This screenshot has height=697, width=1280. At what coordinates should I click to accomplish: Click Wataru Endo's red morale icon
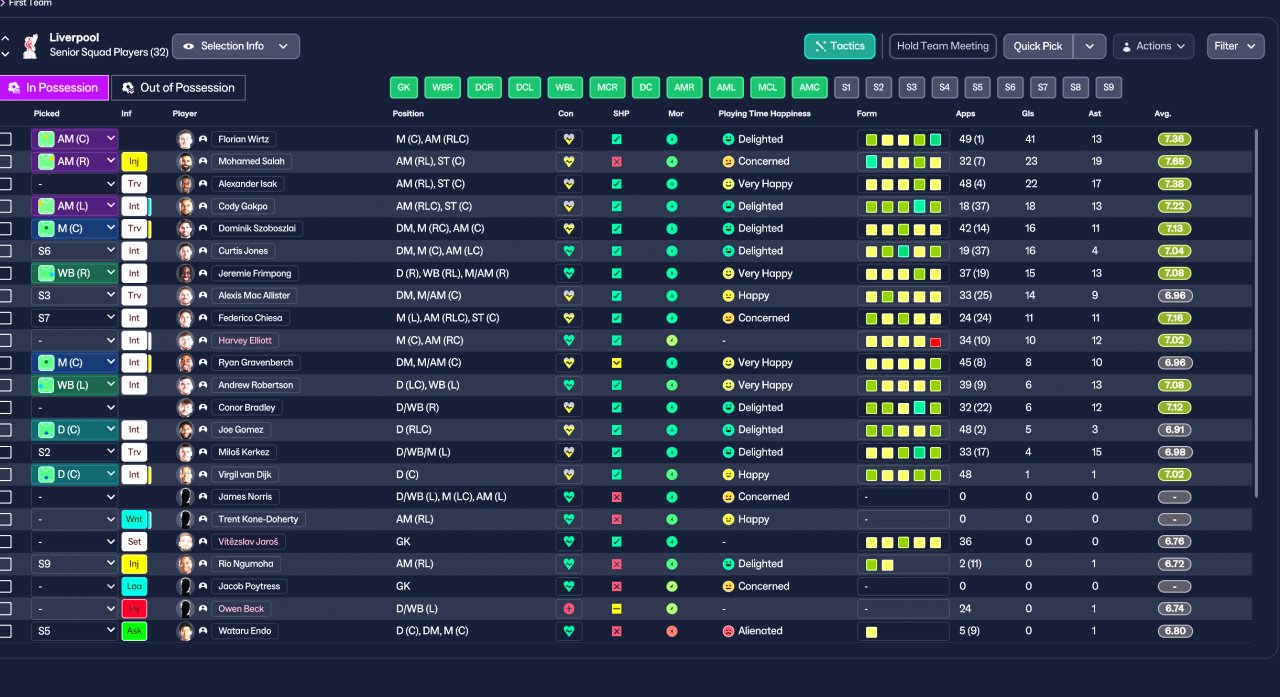672,631
